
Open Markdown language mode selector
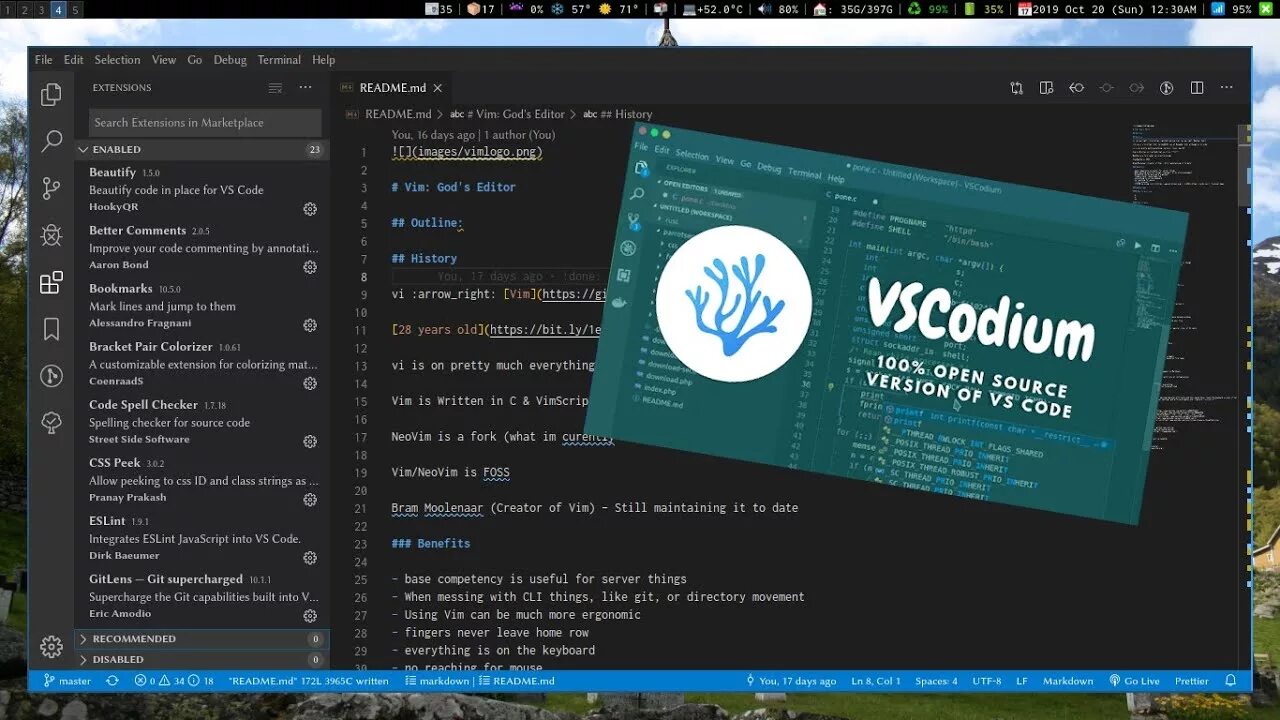[x=1068, y=681]
